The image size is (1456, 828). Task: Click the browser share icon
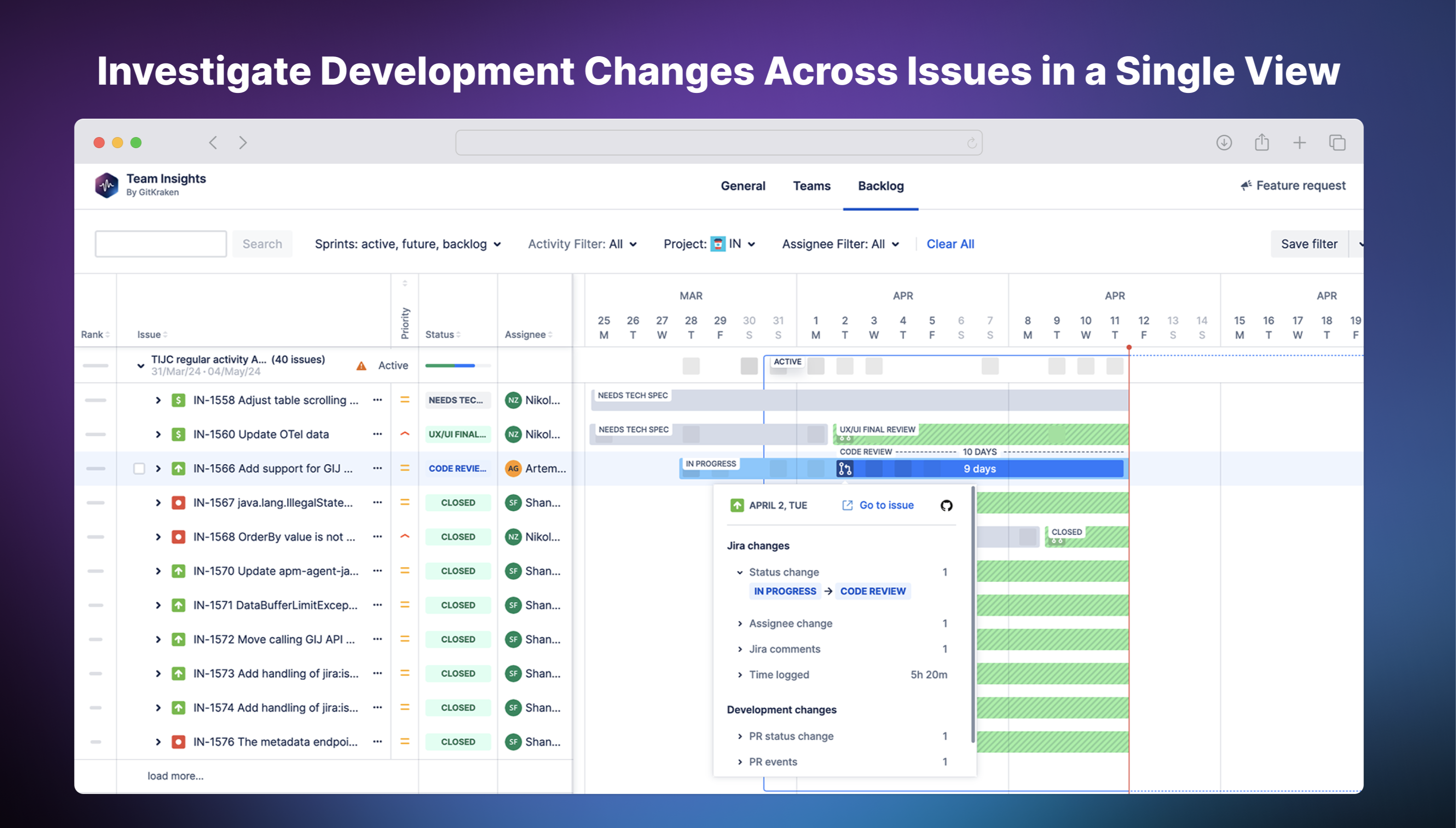pos(1261,142)
